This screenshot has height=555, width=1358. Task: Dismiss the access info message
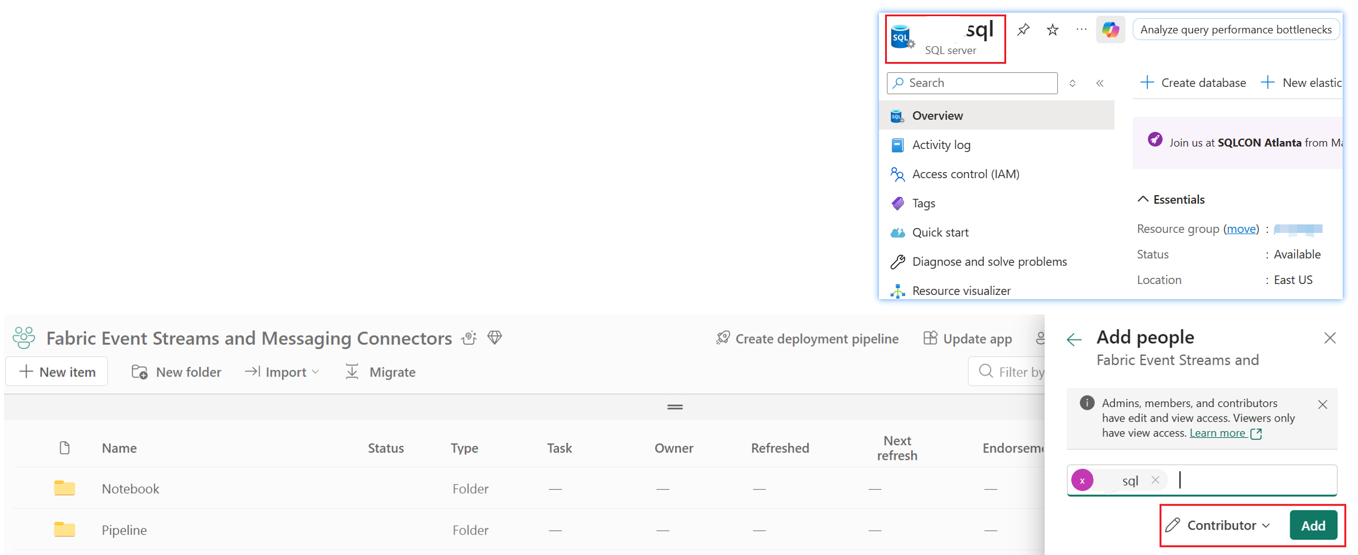point(1322,405)
